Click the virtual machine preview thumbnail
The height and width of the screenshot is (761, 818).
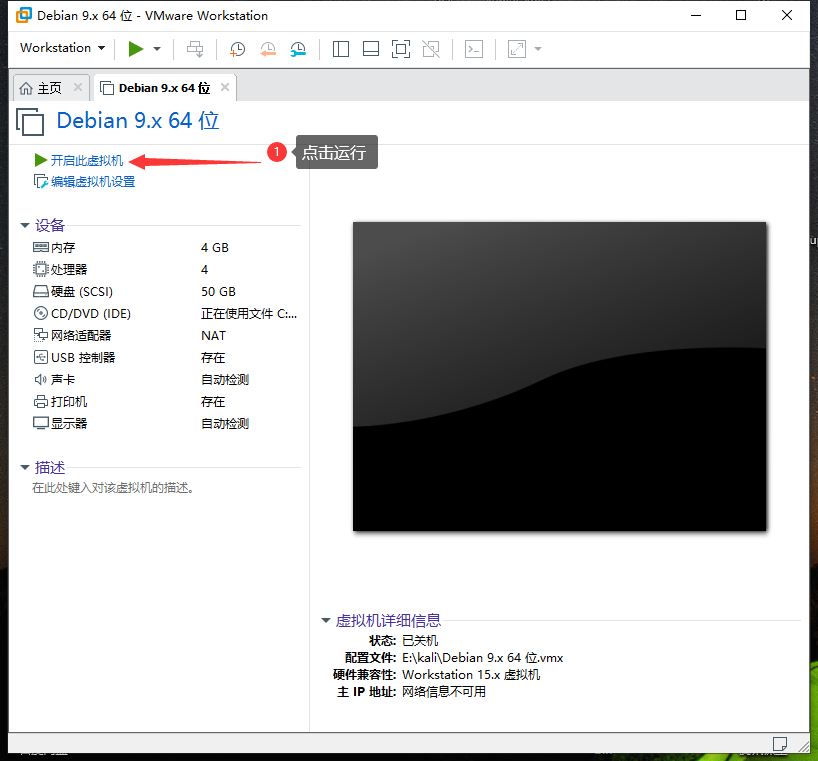(559, 377)
